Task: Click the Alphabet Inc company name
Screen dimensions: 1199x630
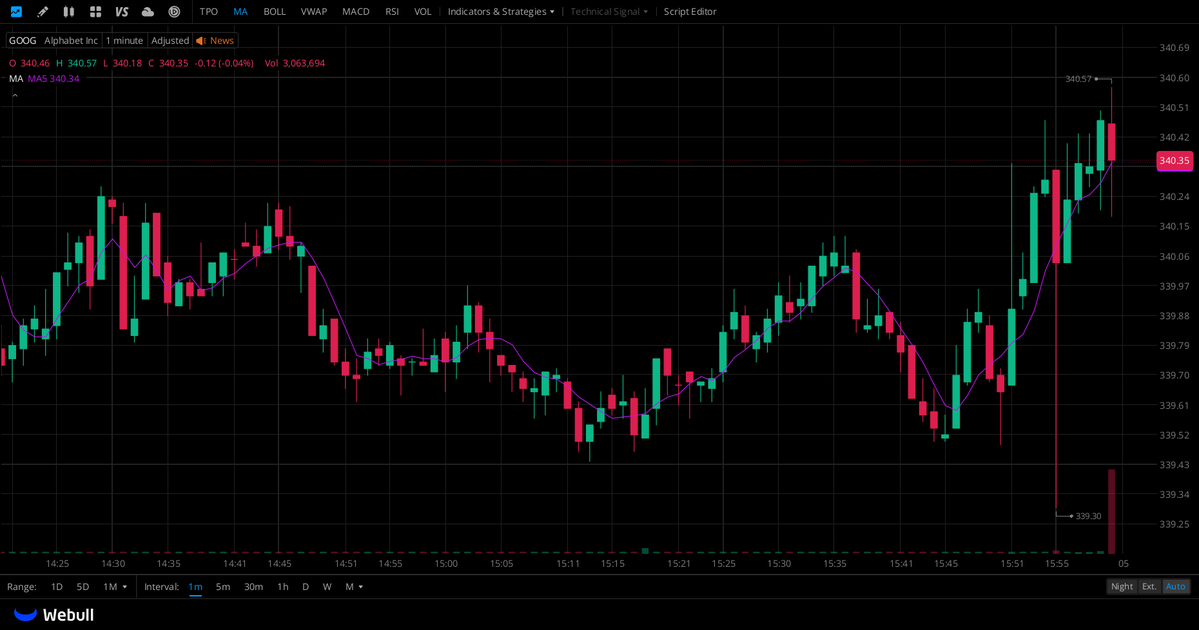Action: point(71,41)
